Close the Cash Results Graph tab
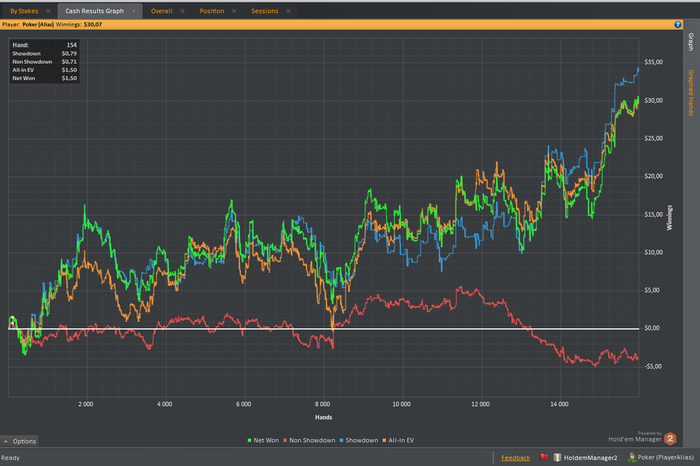The width and height of the screenshot is (700, 466). click(132, 10)
